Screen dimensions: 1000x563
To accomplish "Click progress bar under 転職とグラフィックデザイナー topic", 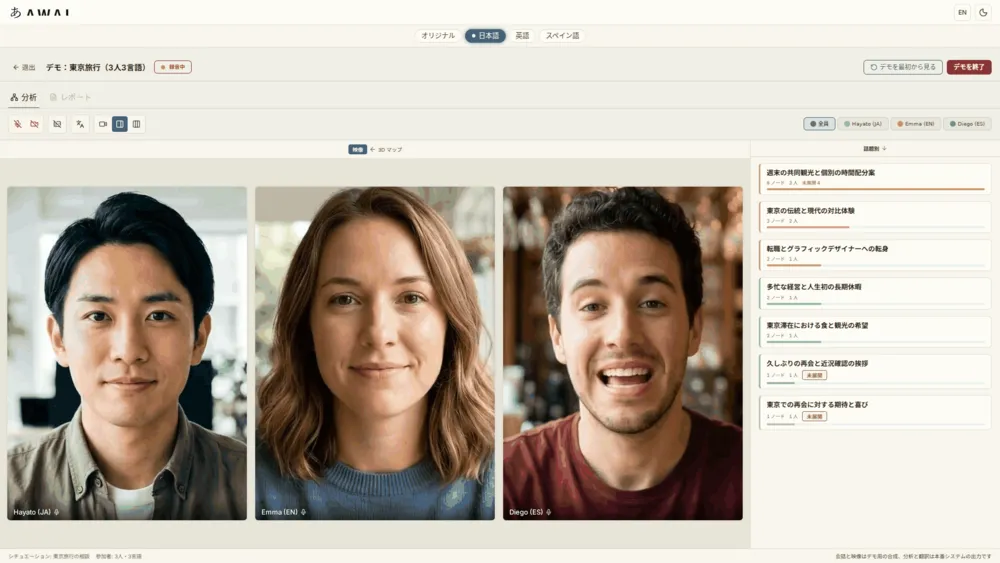I will [876, 265].
